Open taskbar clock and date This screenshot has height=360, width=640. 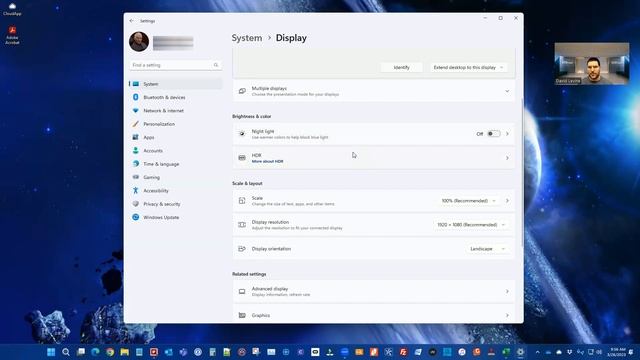click(616, 352)
